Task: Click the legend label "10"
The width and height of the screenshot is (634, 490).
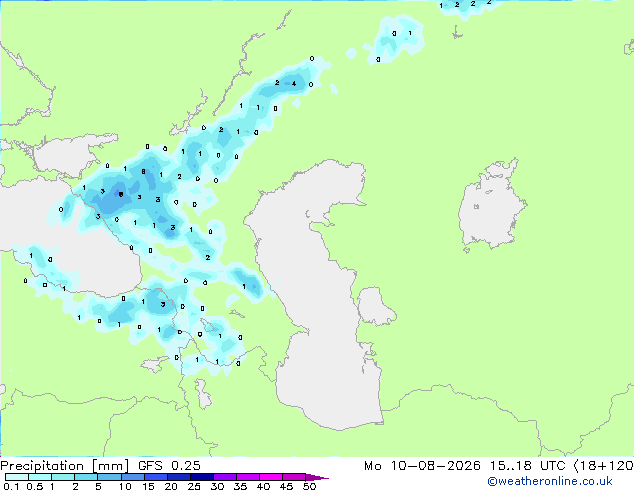Action: pos(125,486)
